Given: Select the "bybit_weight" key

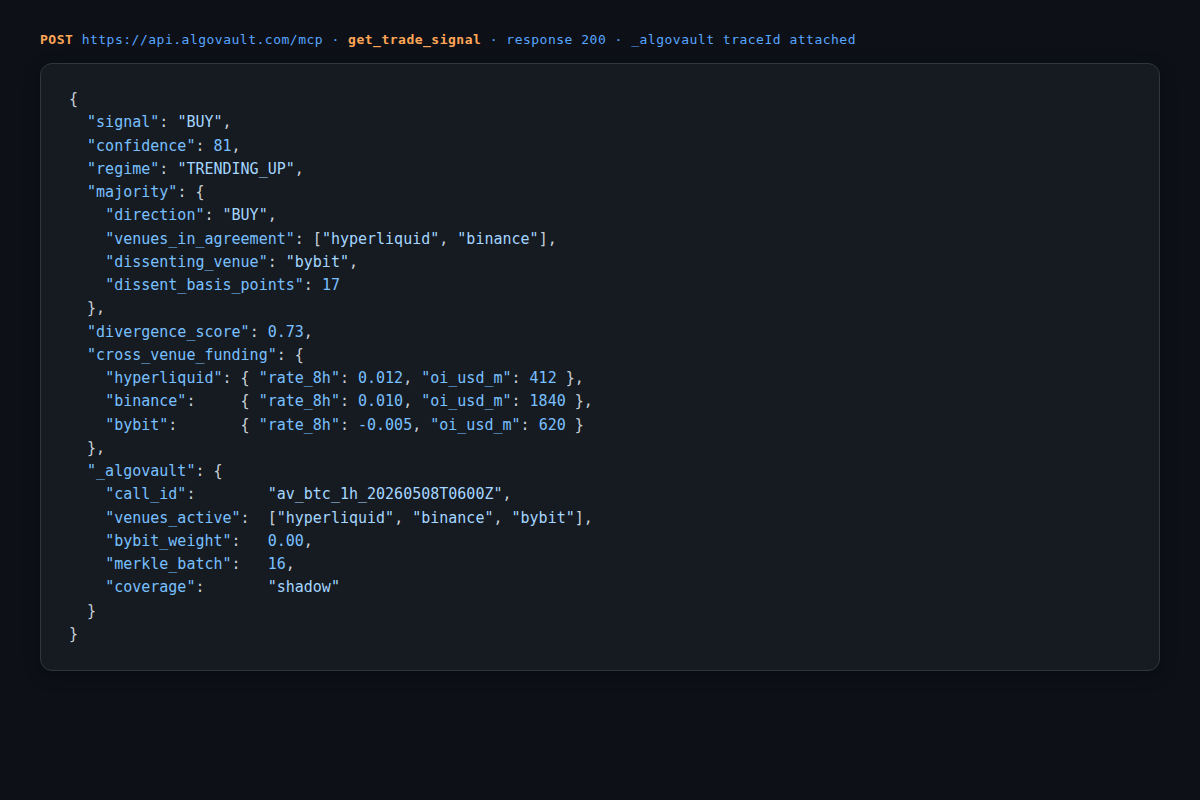Looking at the screenshot, I should click(169, 541).
